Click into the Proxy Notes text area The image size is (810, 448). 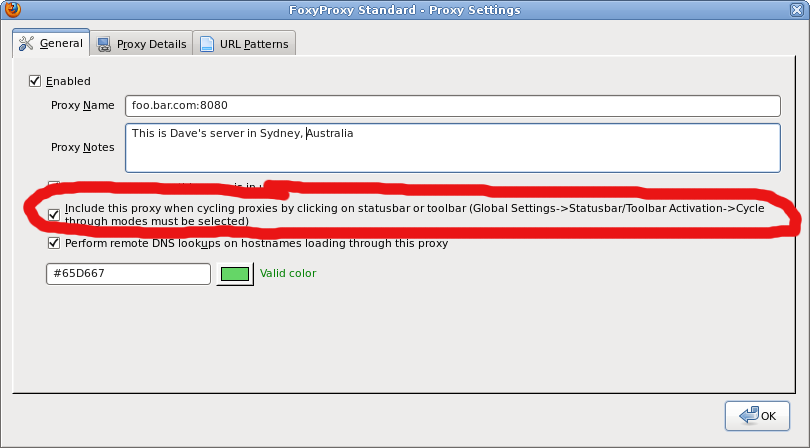(453, 148)
